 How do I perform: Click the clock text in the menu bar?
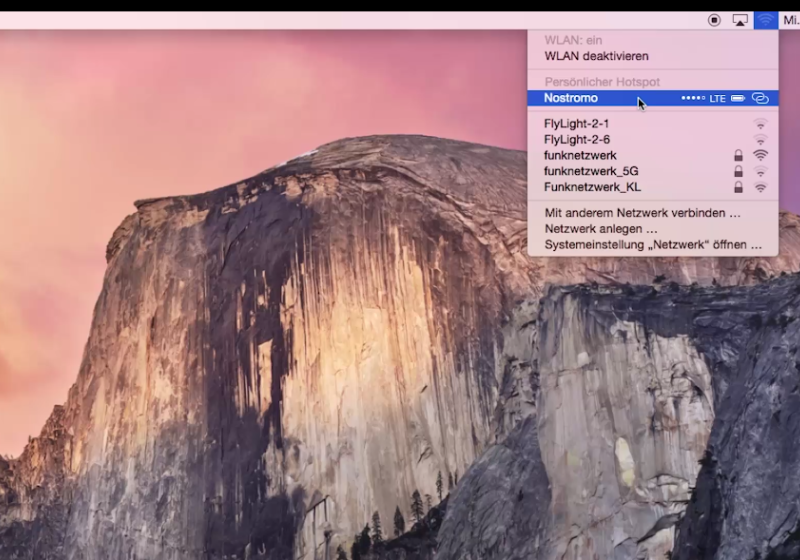click(x=790, y=20)
